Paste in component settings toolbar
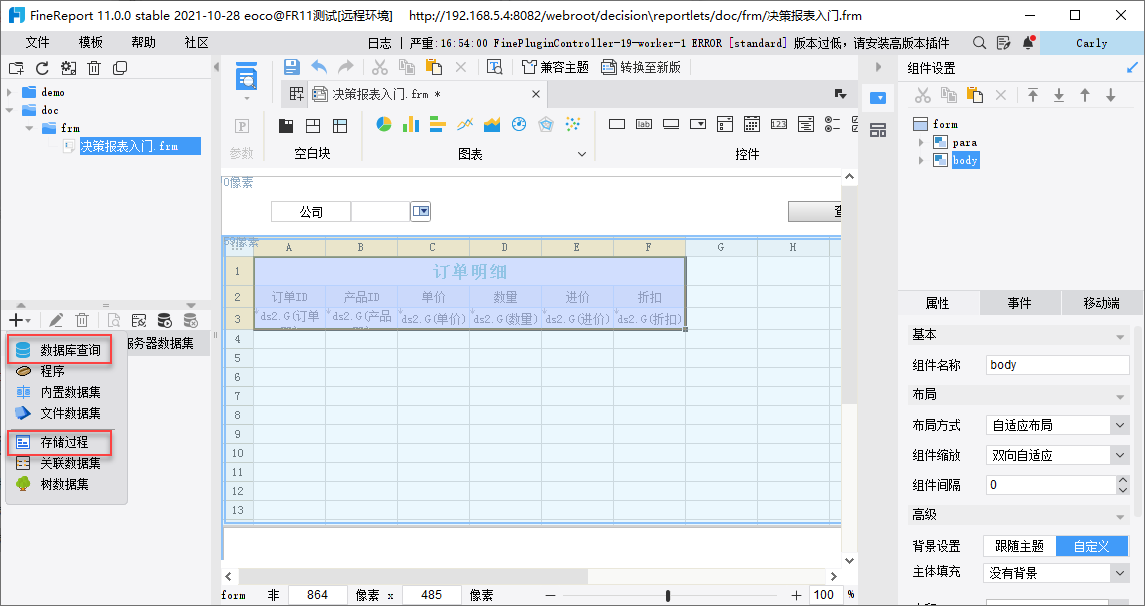This screenshot has height=606, width=1145. pyautogui.click(x=974, y=96)
